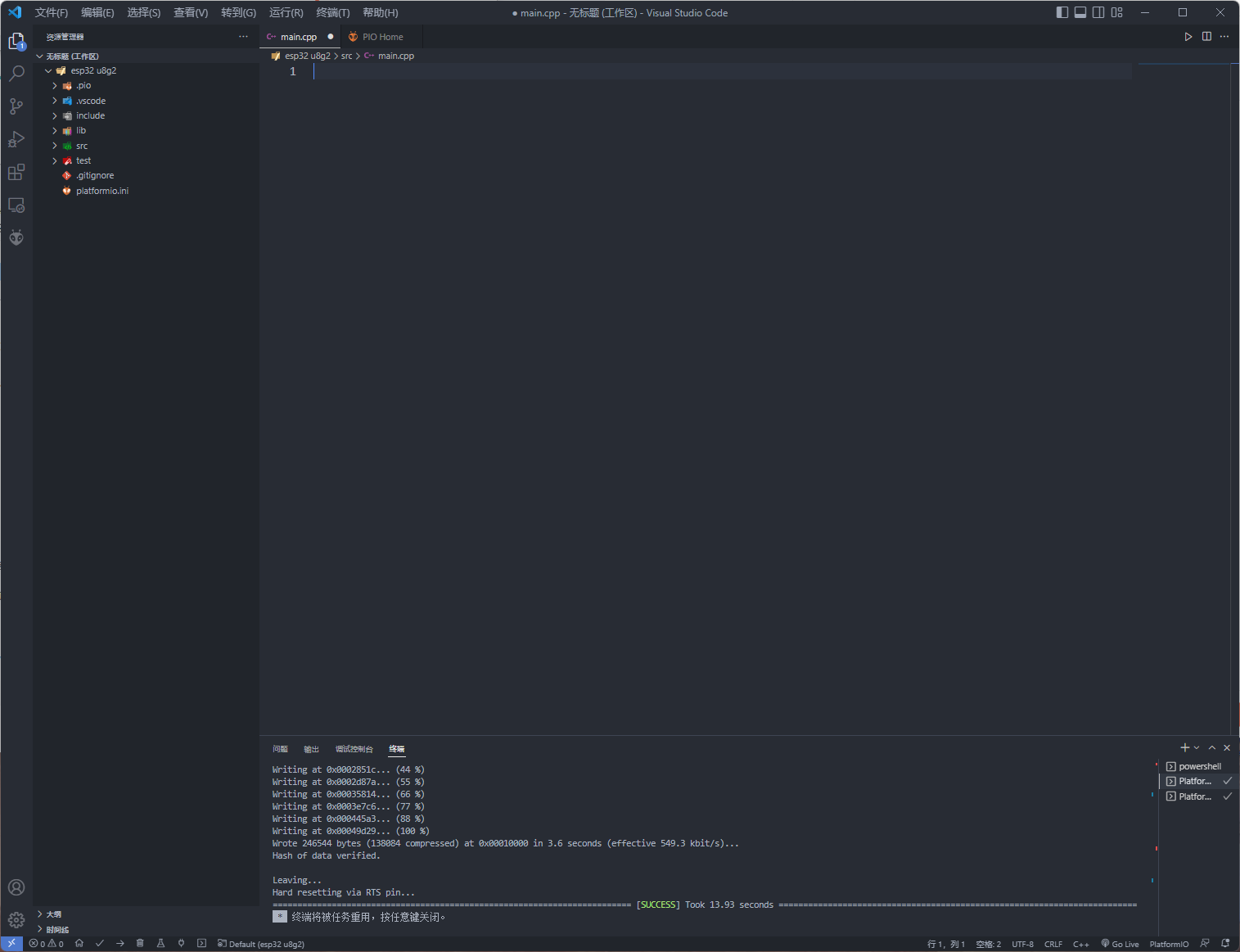The width and height of the screenshot is (1240, 952).
Task: Open platformio.ini from the file tree
Action: (102, 191)
